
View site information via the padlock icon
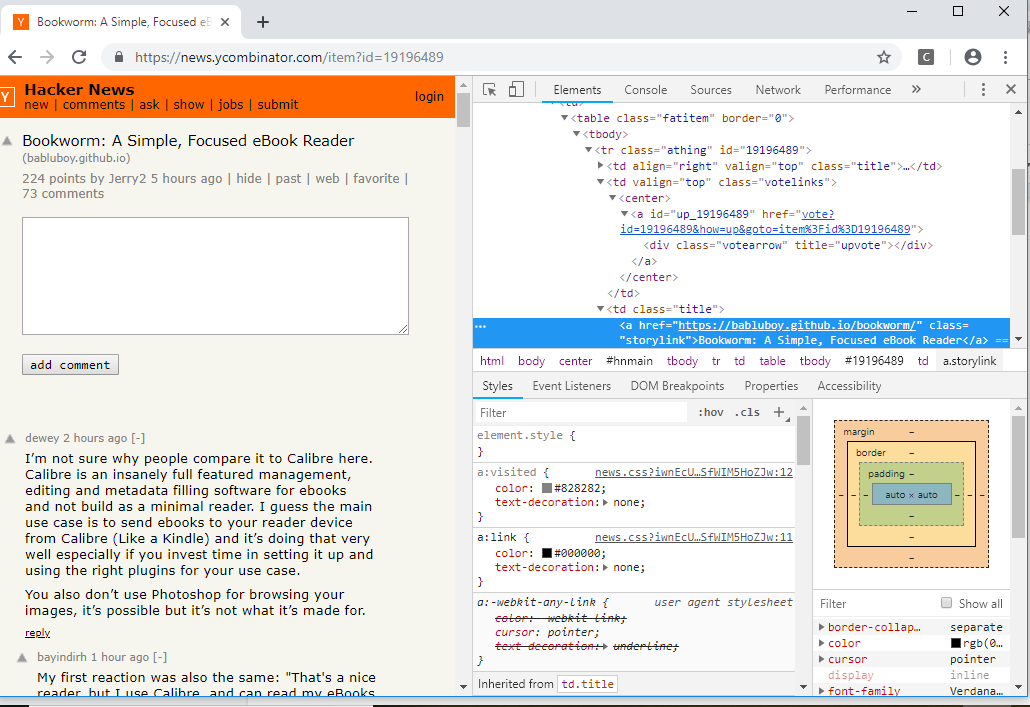pos(119,57)
